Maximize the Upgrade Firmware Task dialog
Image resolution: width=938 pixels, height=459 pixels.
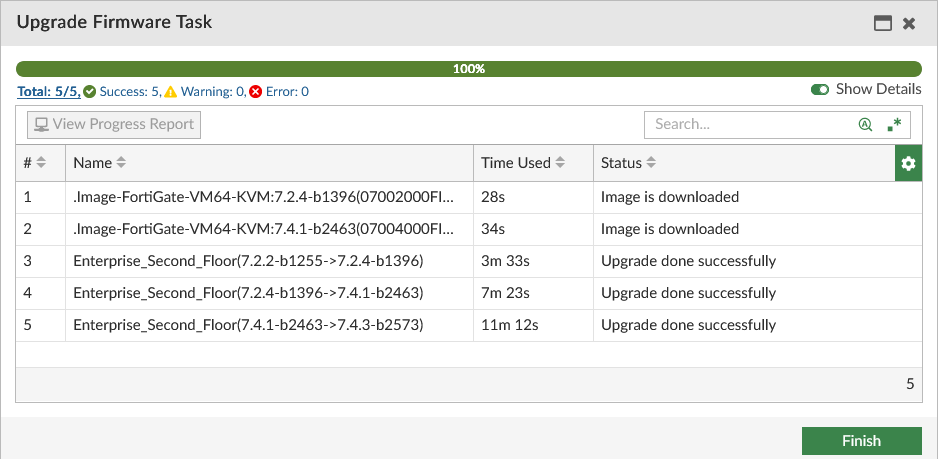point(883,23)
